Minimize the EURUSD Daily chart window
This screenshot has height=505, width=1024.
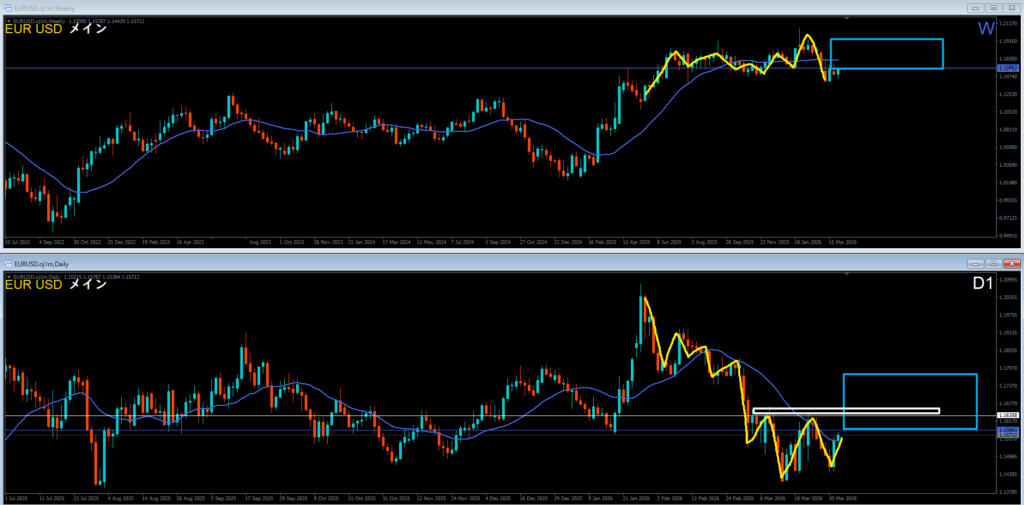click(976, 263)
